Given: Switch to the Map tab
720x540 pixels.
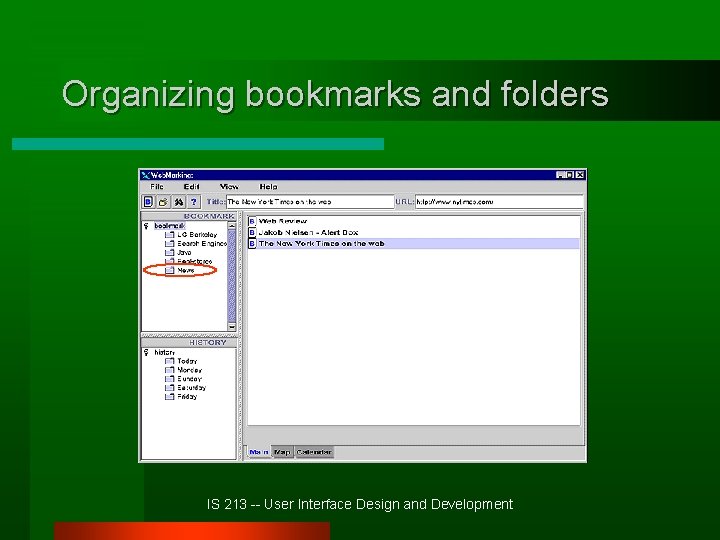Looking at the screenshot, I should 282,452.
